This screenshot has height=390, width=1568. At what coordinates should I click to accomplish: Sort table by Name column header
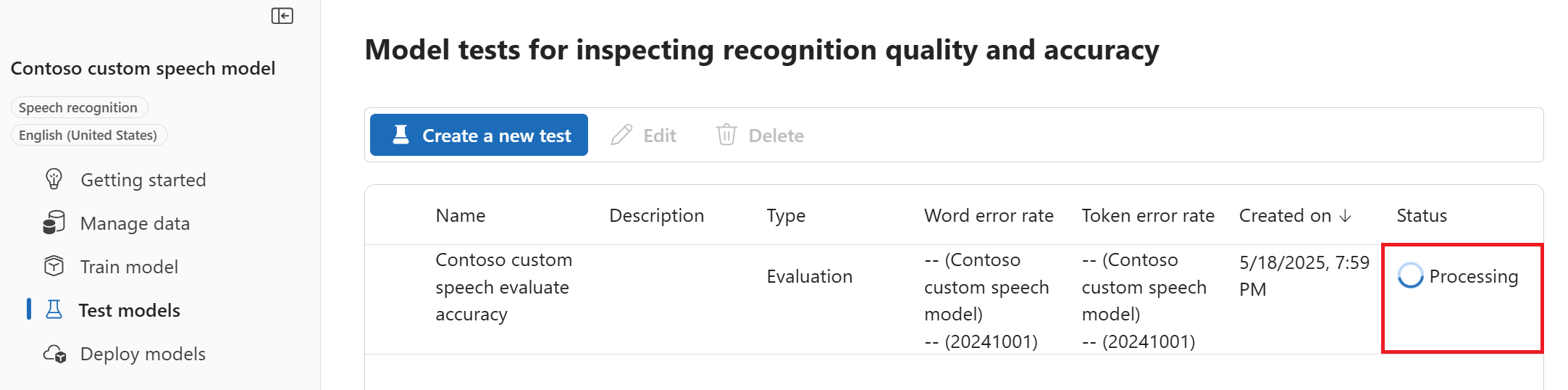point(461,215)
